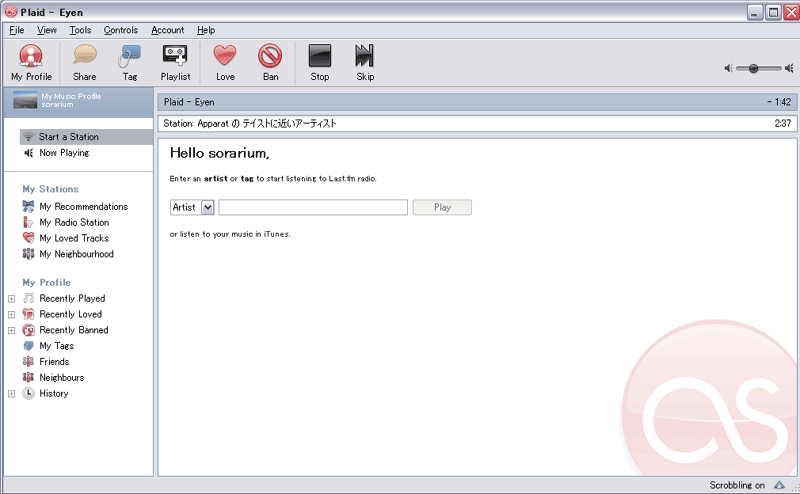Open the Tools menu
The width and height of the screenshot is (800, 494).
pos(80,30)
